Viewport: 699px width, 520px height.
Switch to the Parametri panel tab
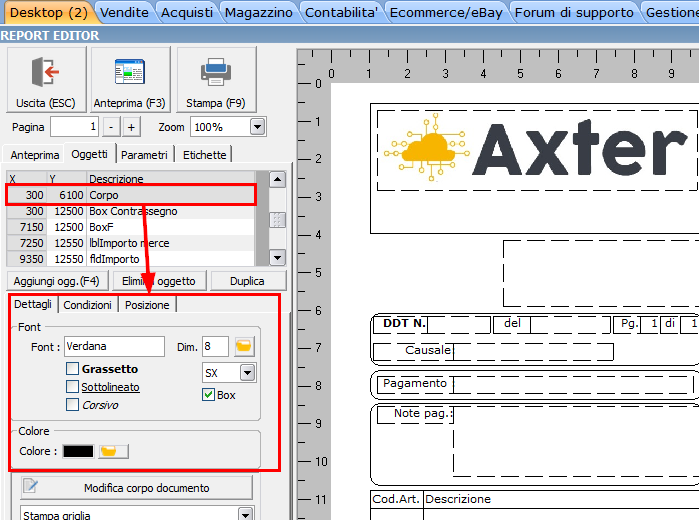144,155
